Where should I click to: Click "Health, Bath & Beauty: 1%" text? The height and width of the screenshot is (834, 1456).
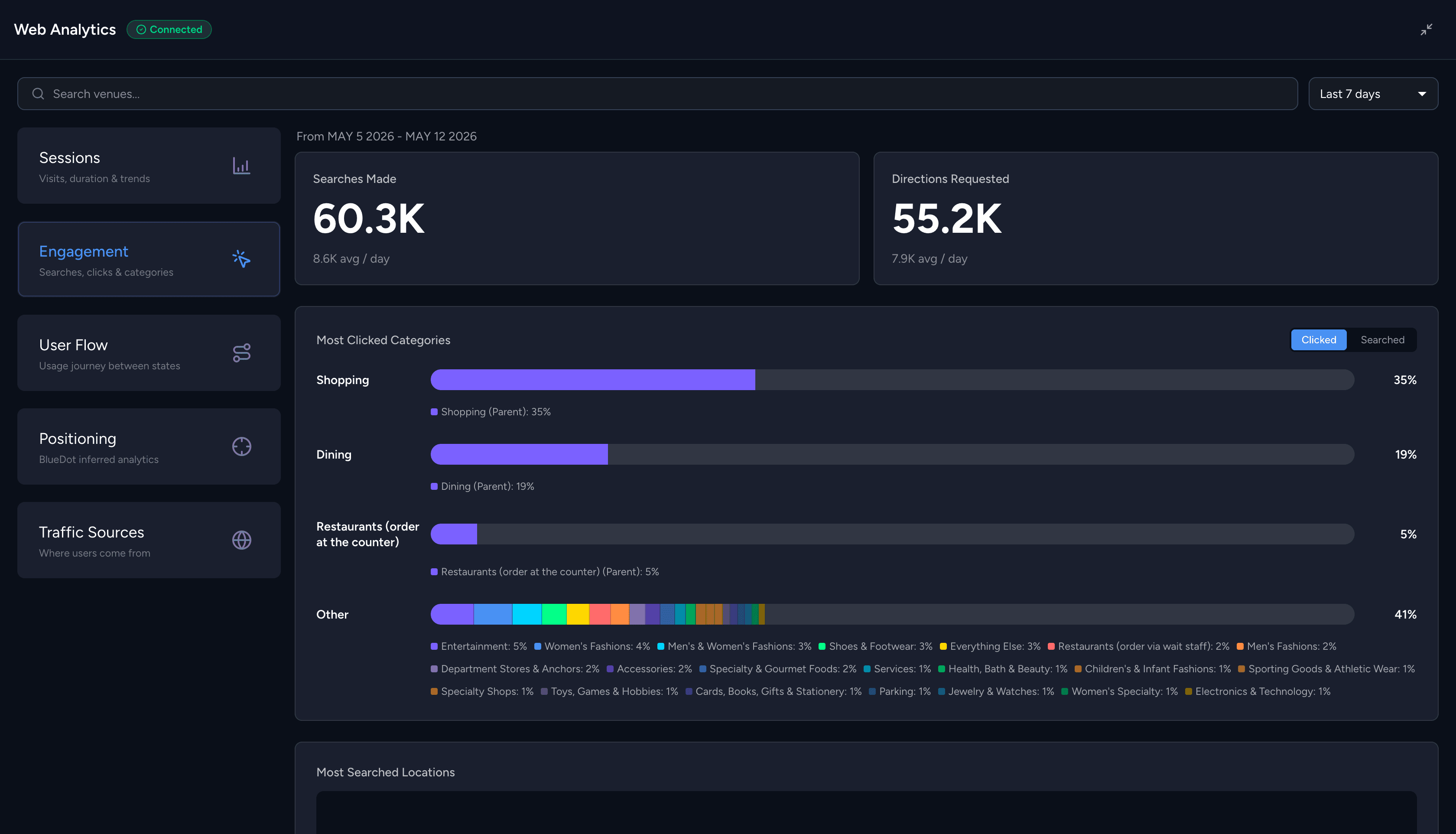1007,669
